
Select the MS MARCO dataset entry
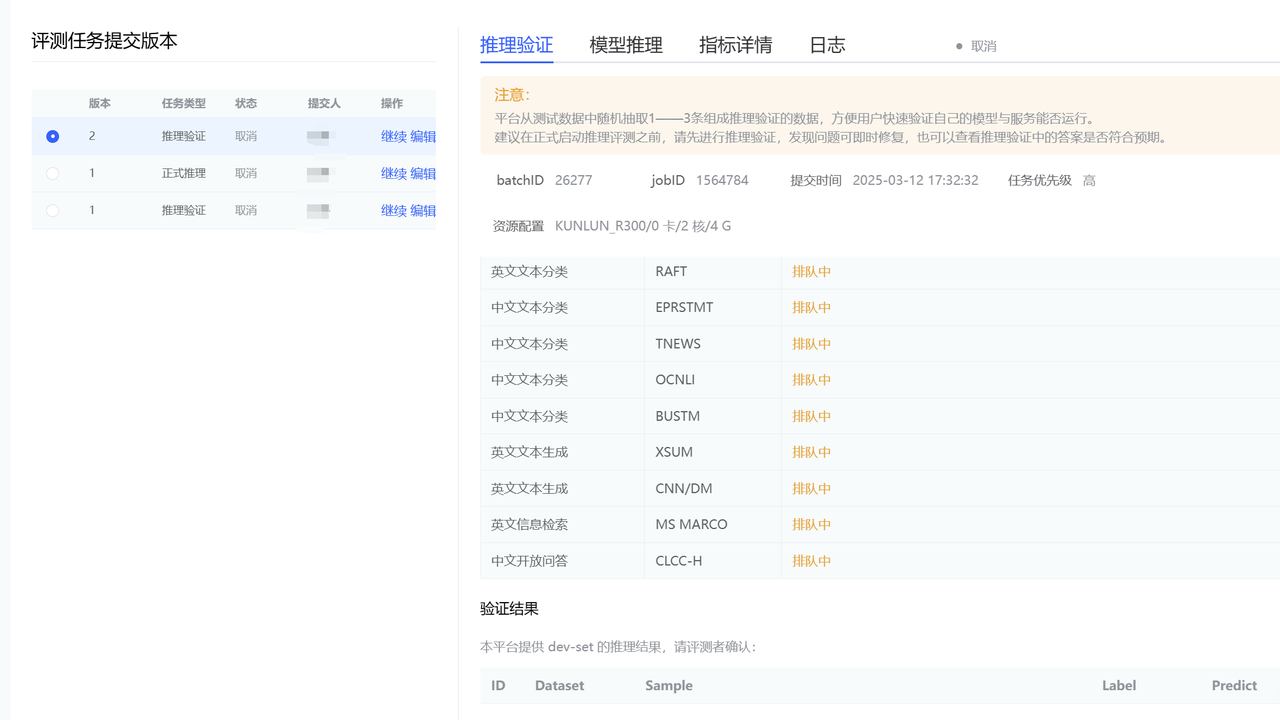(691, 524)
